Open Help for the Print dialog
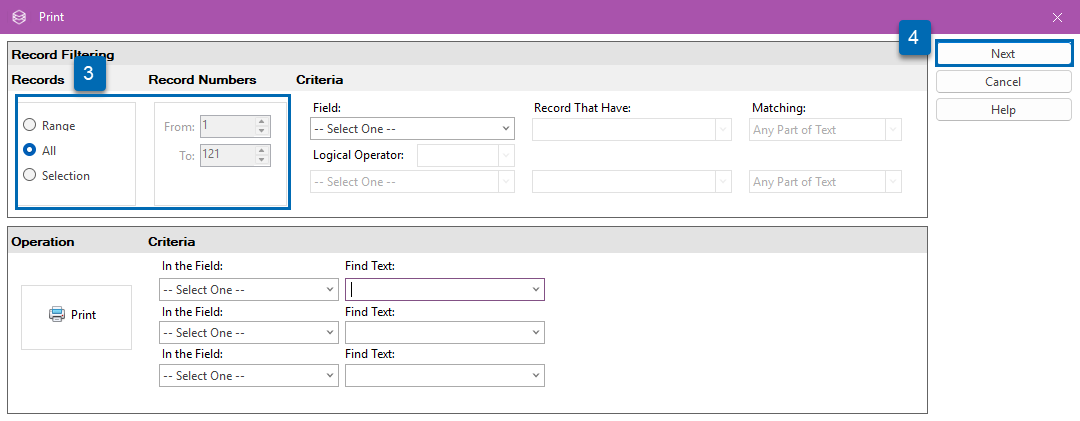The height and width of the screenshot is (421, 1080). [1003, 110]
